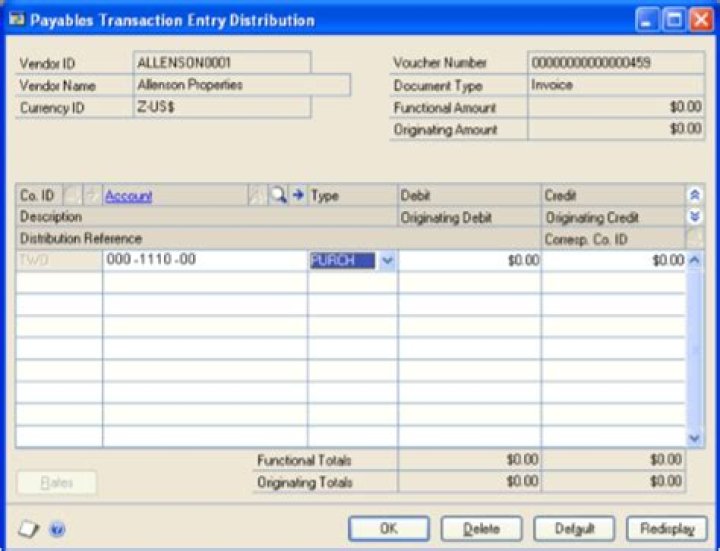This screenshot has height=551, width=720.
Task: Open the PURCH distribution Type dropdown
Action: click(387, 260)
